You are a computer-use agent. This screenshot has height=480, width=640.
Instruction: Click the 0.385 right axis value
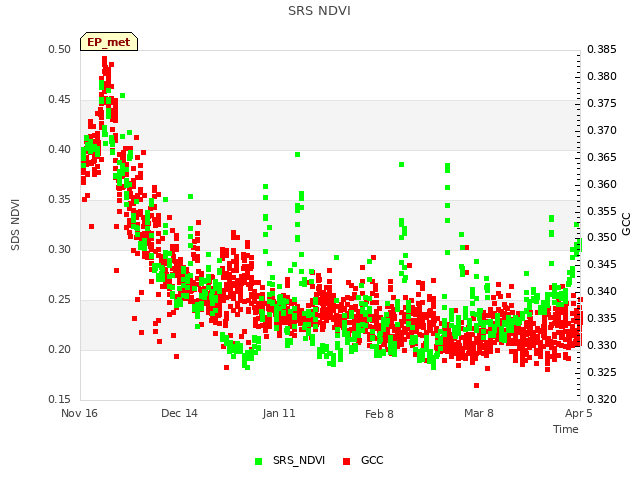[602, 49]
